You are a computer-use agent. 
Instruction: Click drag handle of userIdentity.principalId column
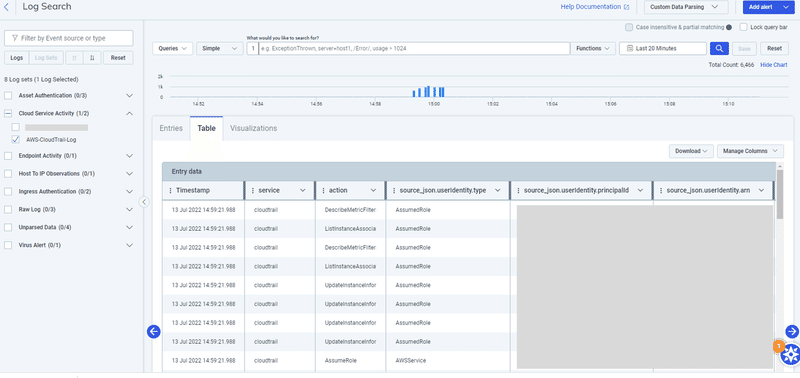point(518,190)
